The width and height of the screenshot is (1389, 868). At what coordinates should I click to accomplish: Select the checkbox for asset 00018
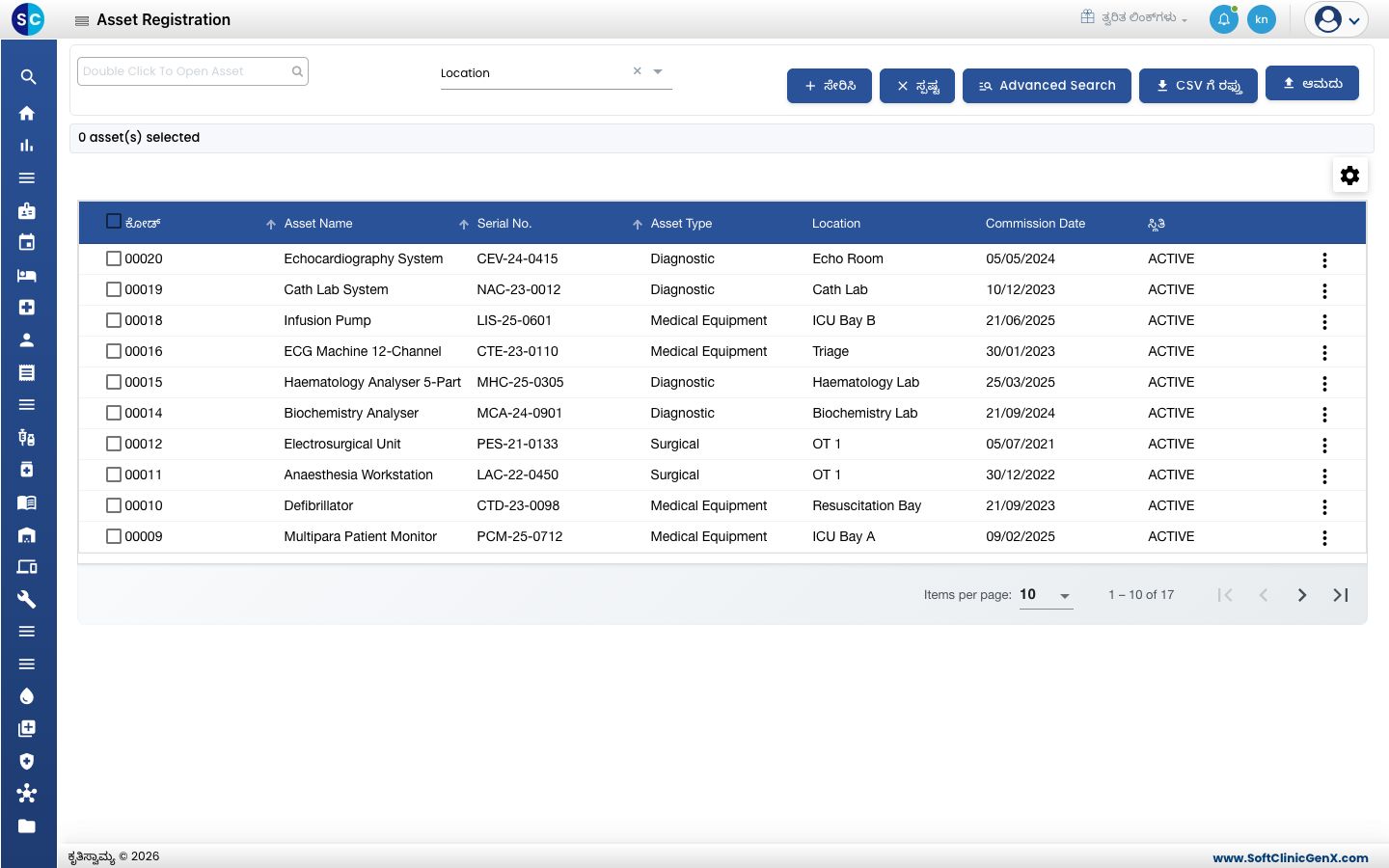tap(114, 320)
